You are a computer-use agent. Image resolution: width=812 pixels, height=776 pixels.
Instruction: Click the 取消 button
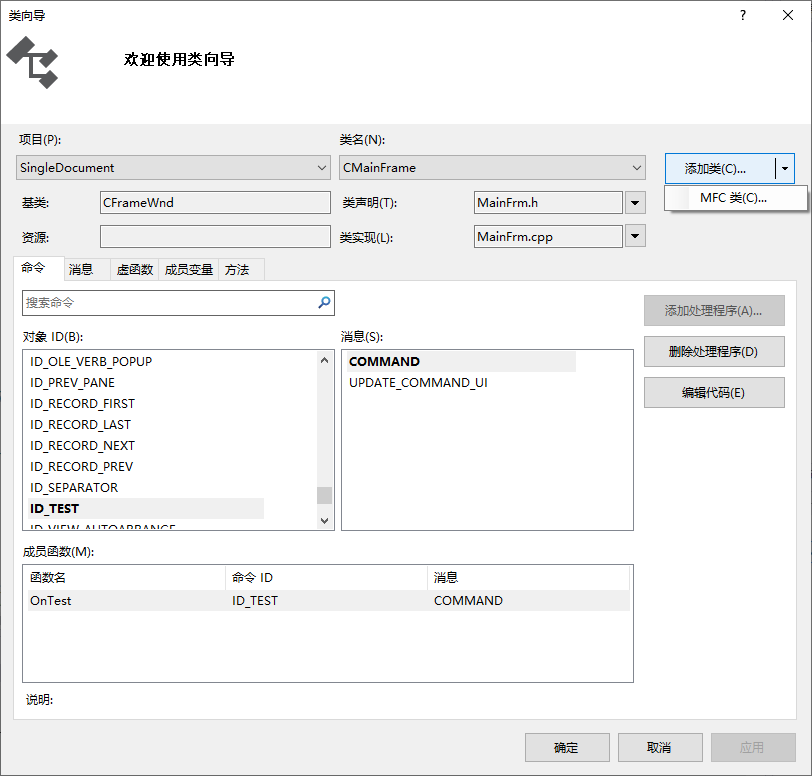[x=660, y=747]
